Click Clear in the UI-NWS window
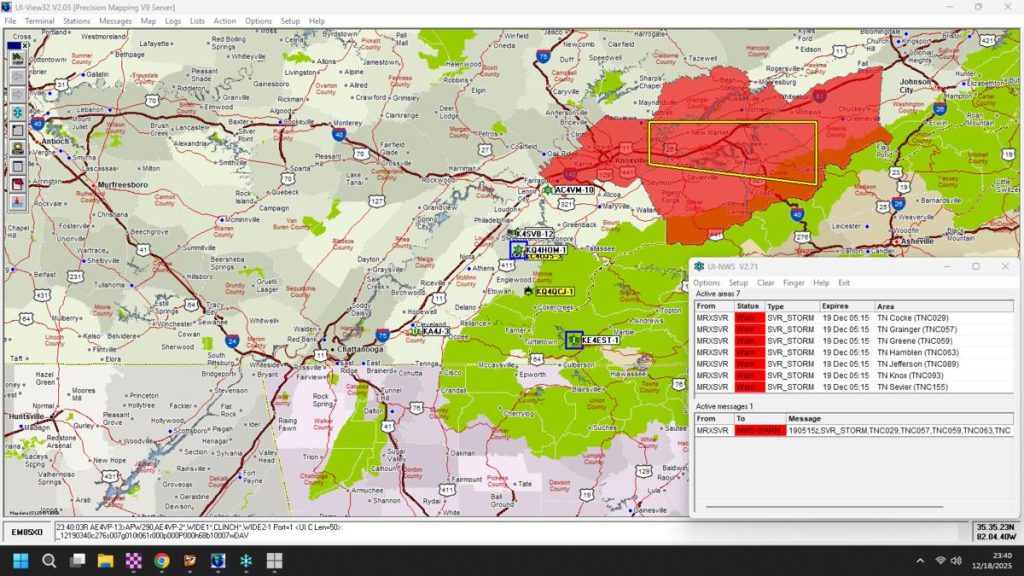This screenshot has width=1024, height=576. tap(765, 283)
